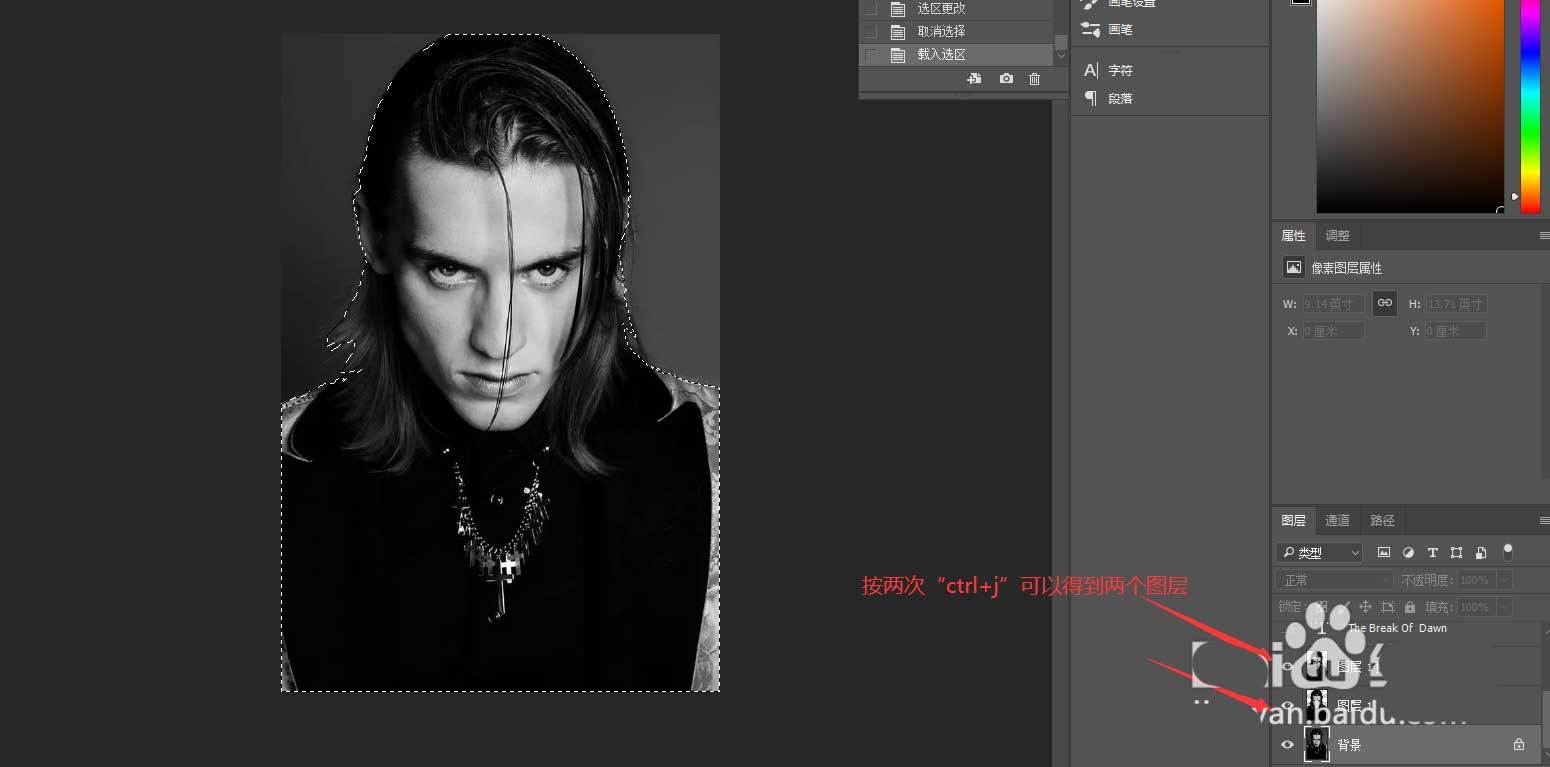The width and height of the screenshot is (1550, 767).
Task: Click the 不透明度 opacity value field
Action: pos(1476,580)
